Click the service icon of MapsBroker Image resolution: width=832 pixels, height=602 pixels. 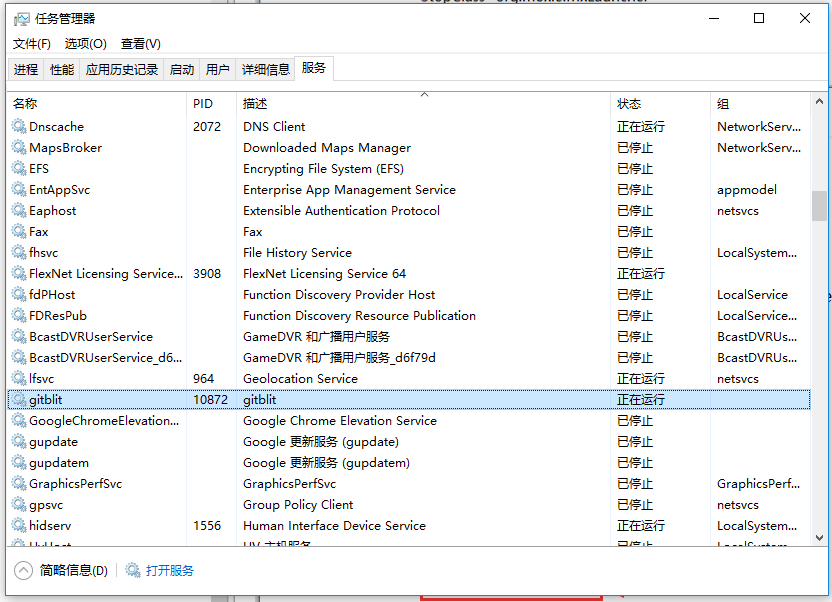click(19, 147)
